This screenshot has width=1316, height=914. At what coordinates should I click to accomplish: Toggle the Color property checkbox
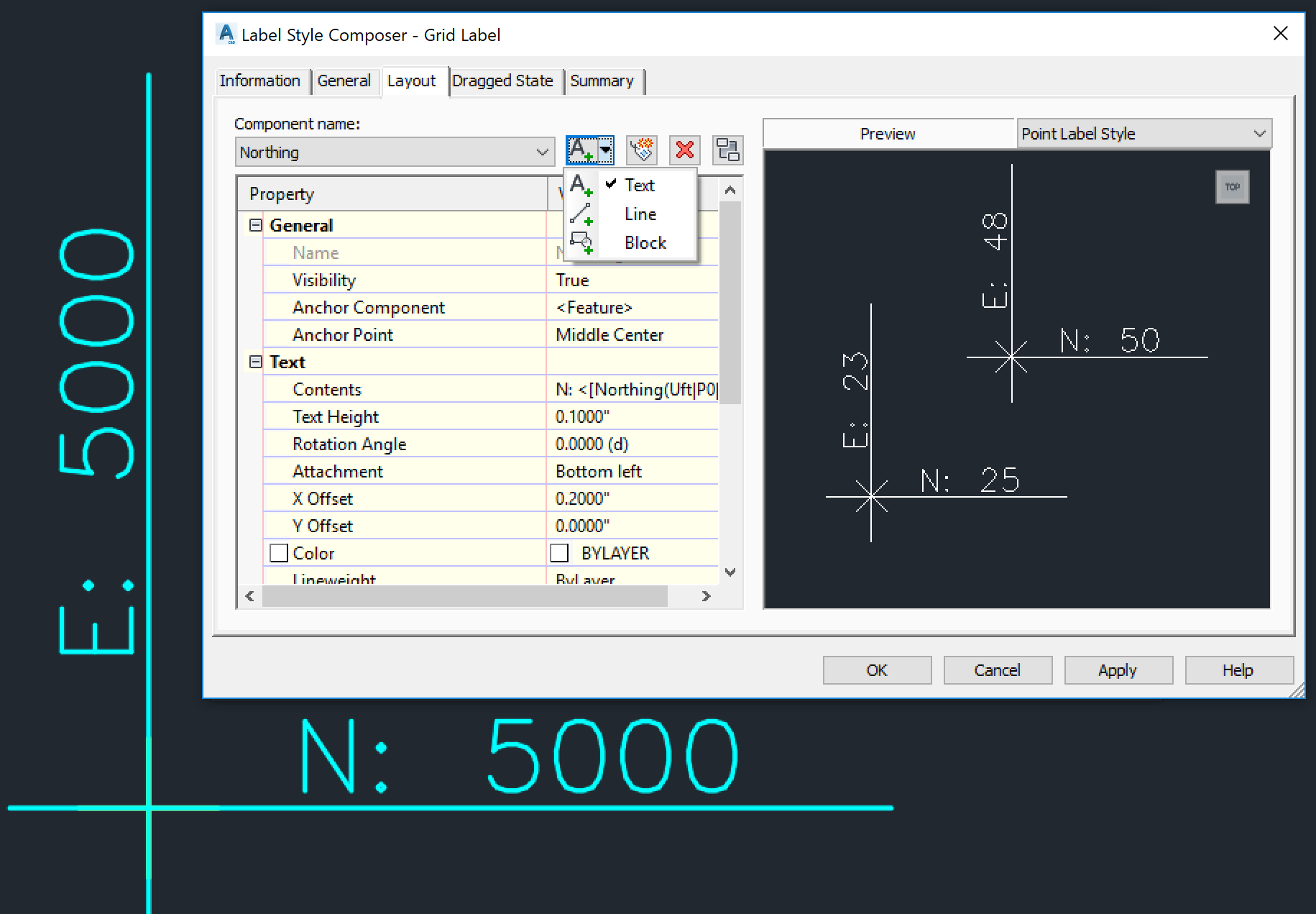[x=279, y=553]
